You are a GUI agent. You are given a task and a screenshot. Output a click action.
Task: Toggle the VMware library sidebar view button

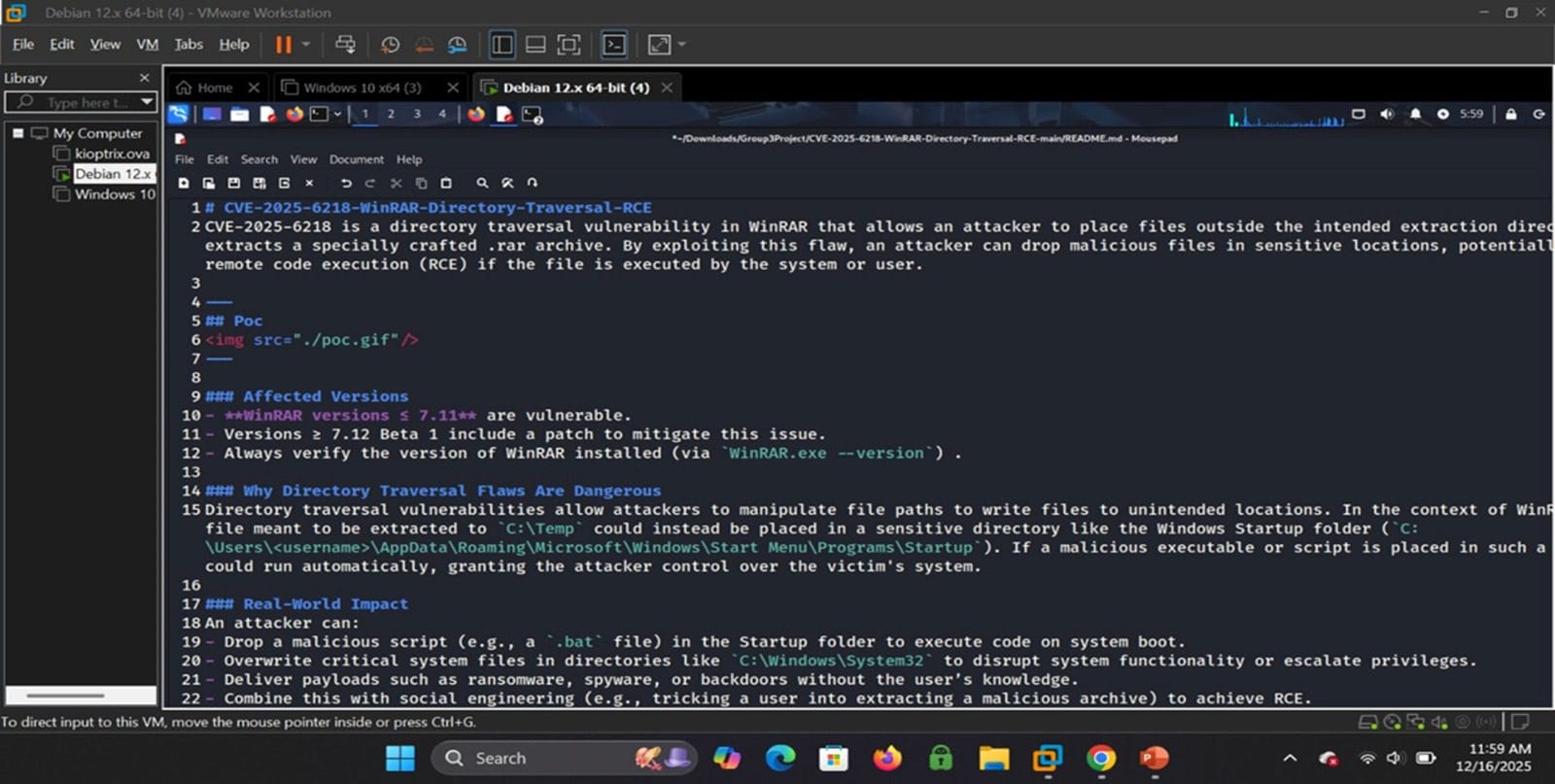[501, 45]
